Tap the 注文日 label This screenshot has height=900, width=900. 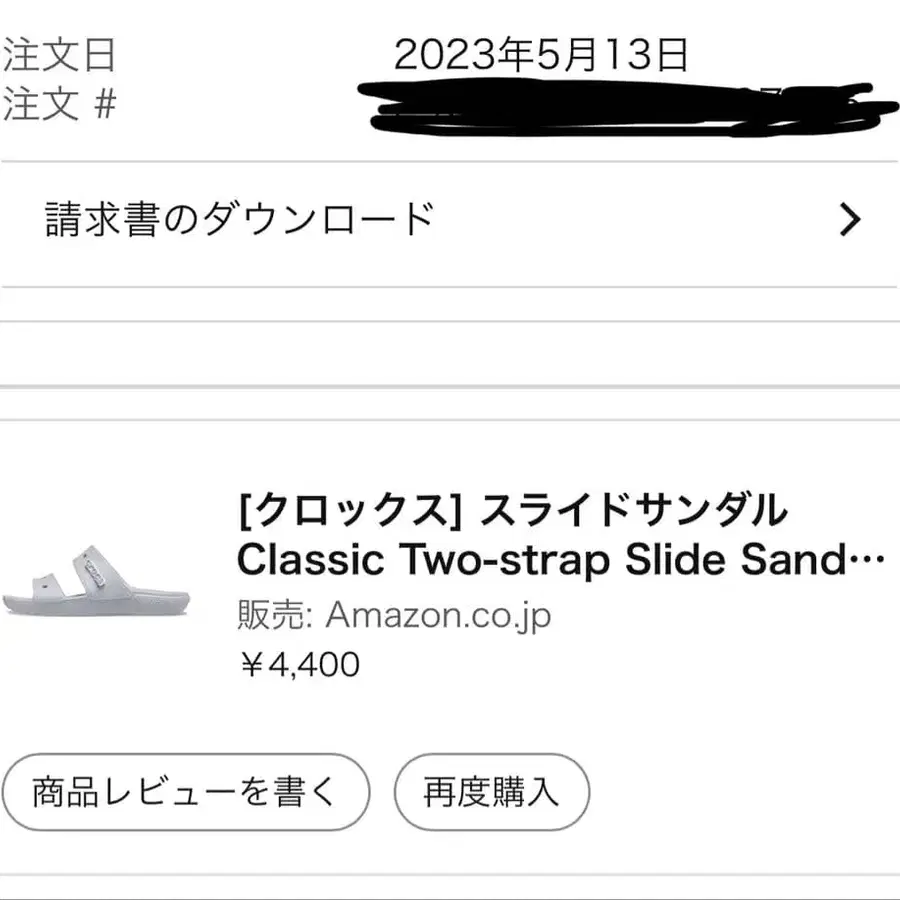click(59, 55)
